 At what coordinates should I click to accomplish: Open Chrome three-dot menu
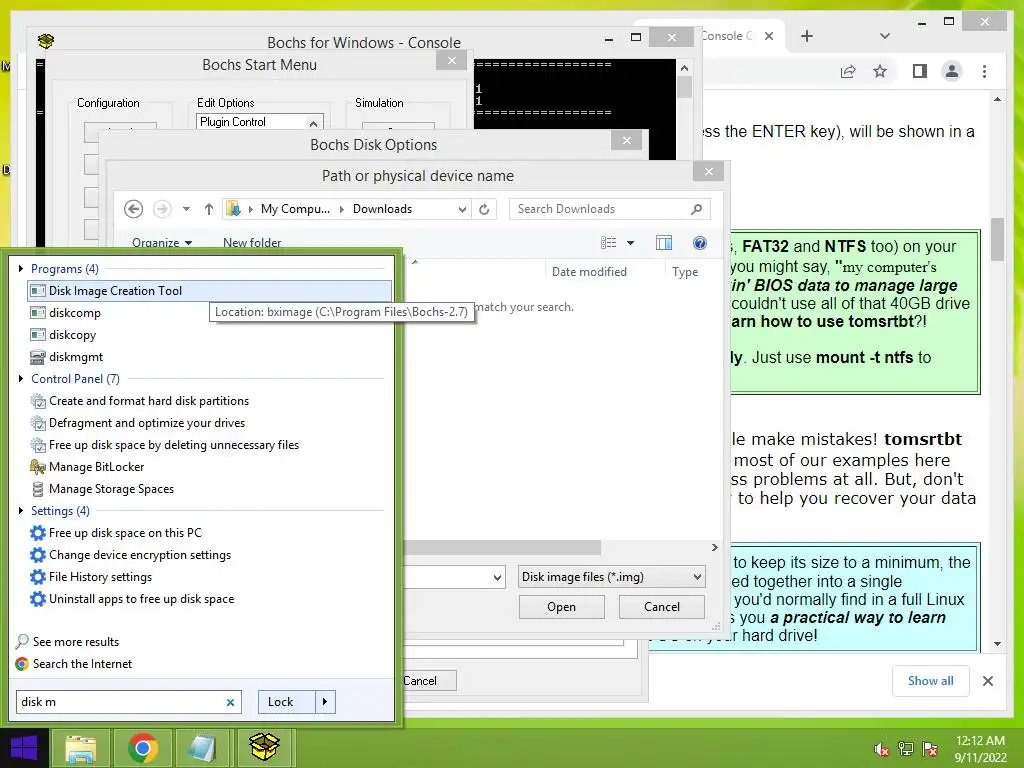[x=984, y=71]
